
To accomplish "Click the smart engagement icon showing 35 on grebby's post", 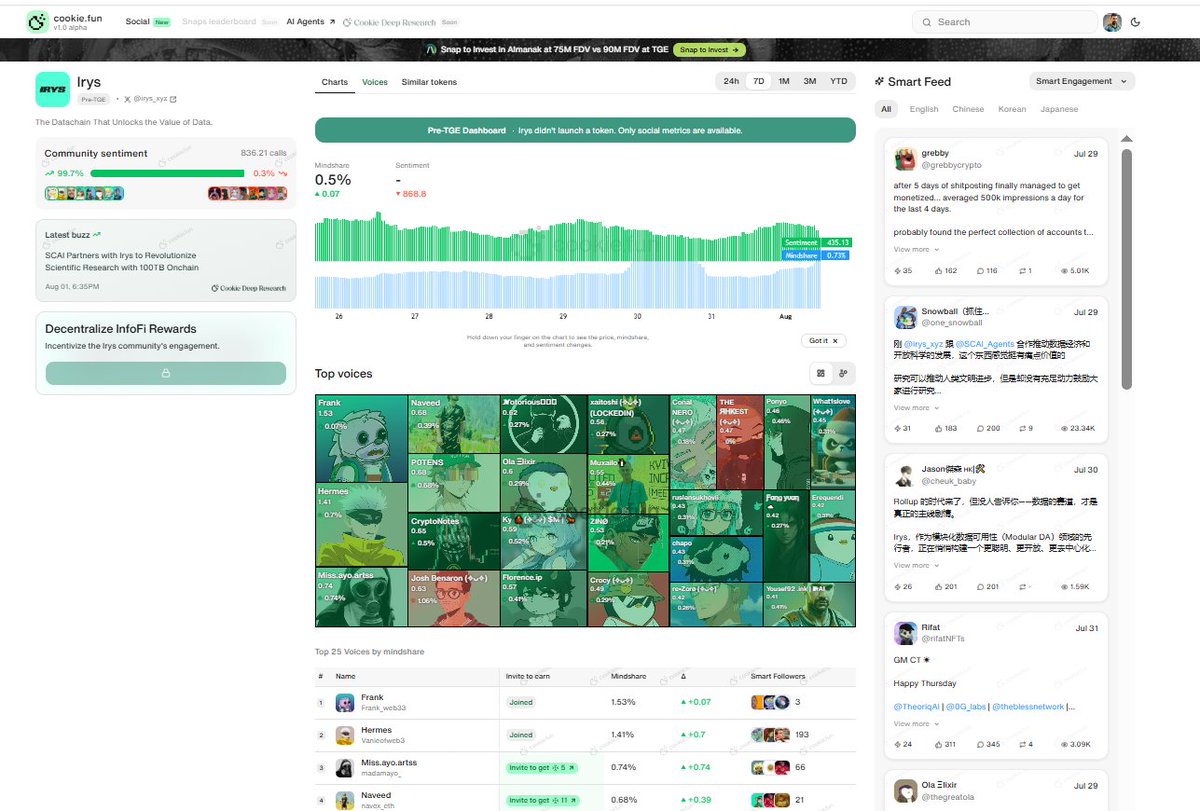I will [897, 271].
